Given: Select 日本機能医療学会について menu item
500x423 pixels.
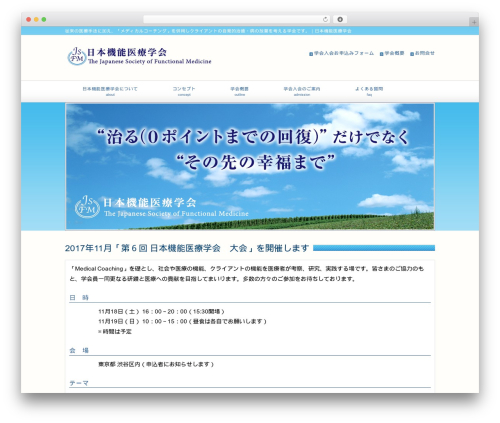Looking at the screenshot, I should (110, 91).
